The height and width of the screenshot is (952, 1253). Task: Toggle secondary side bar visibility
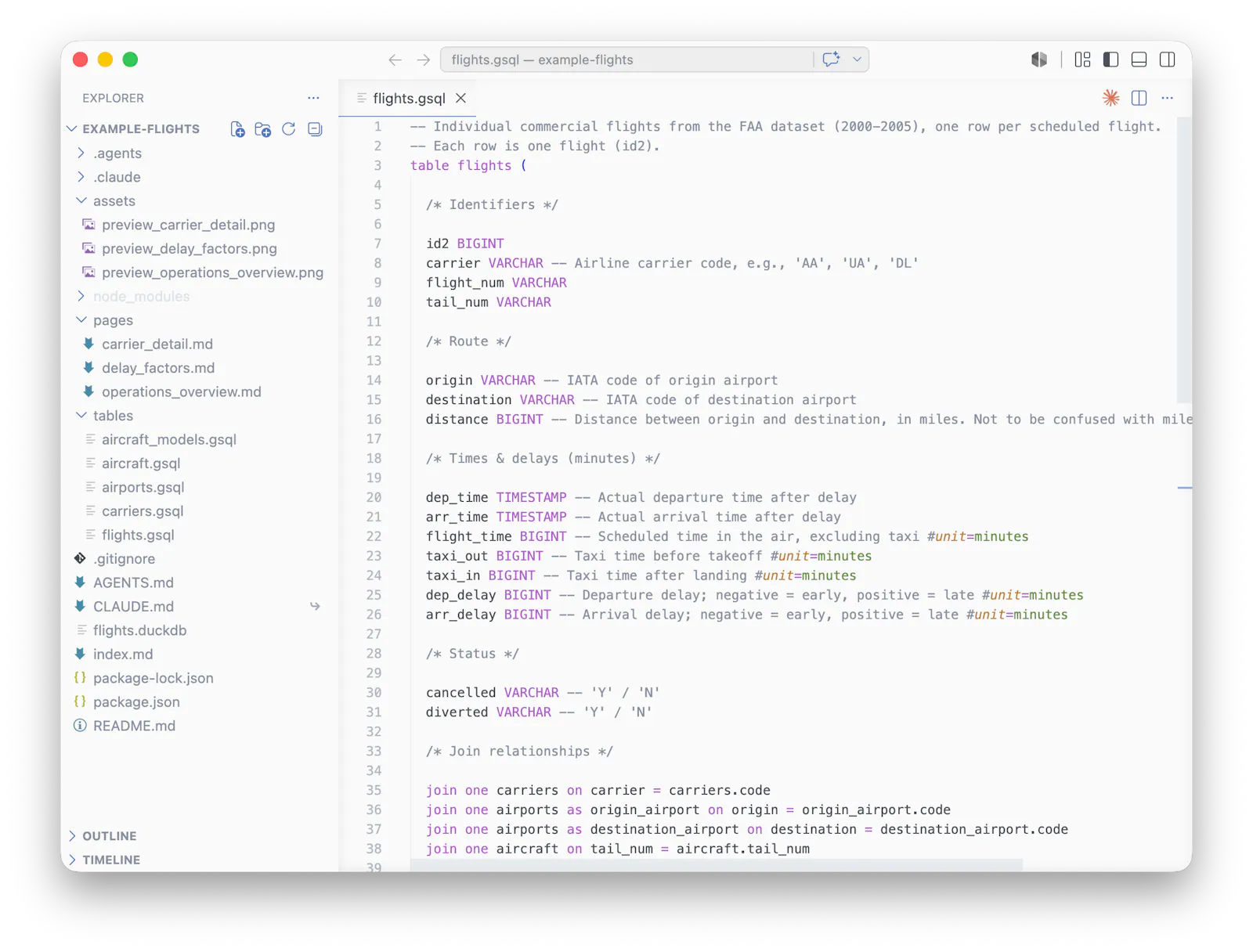tap(1168, 59)
